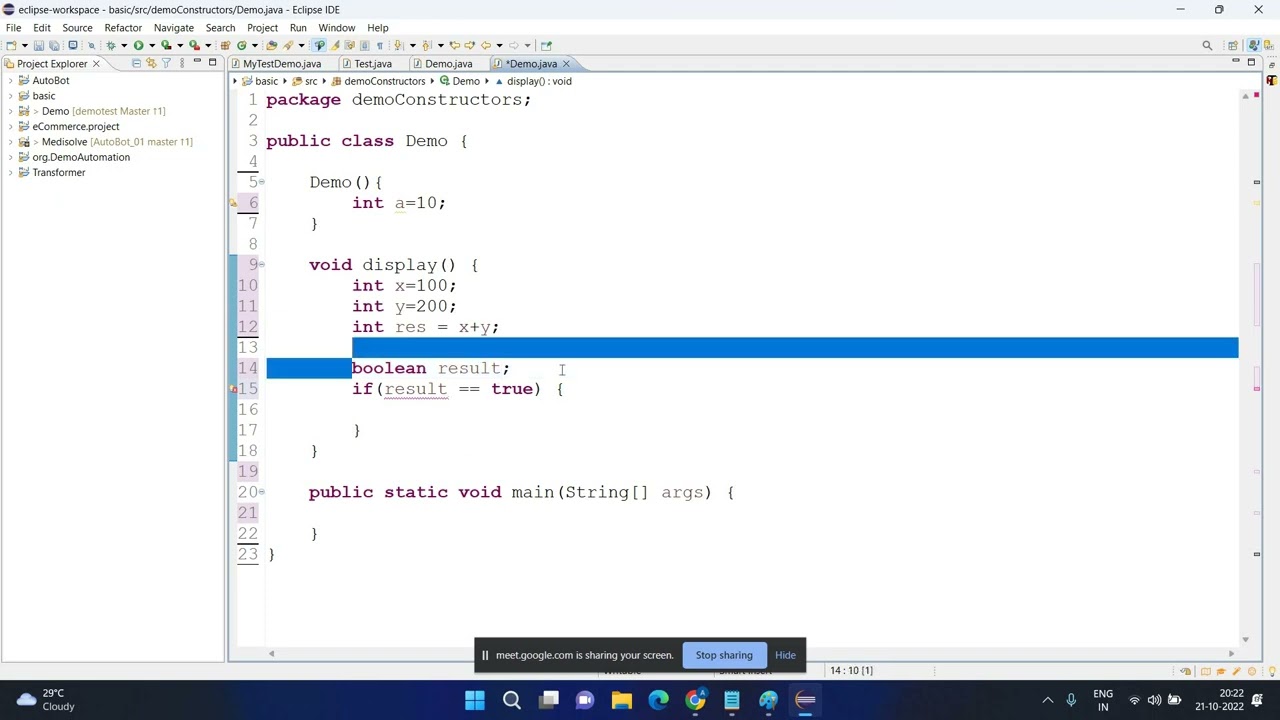
Task: Collapse the main method fold on line 20
Action: click(262, 492)
